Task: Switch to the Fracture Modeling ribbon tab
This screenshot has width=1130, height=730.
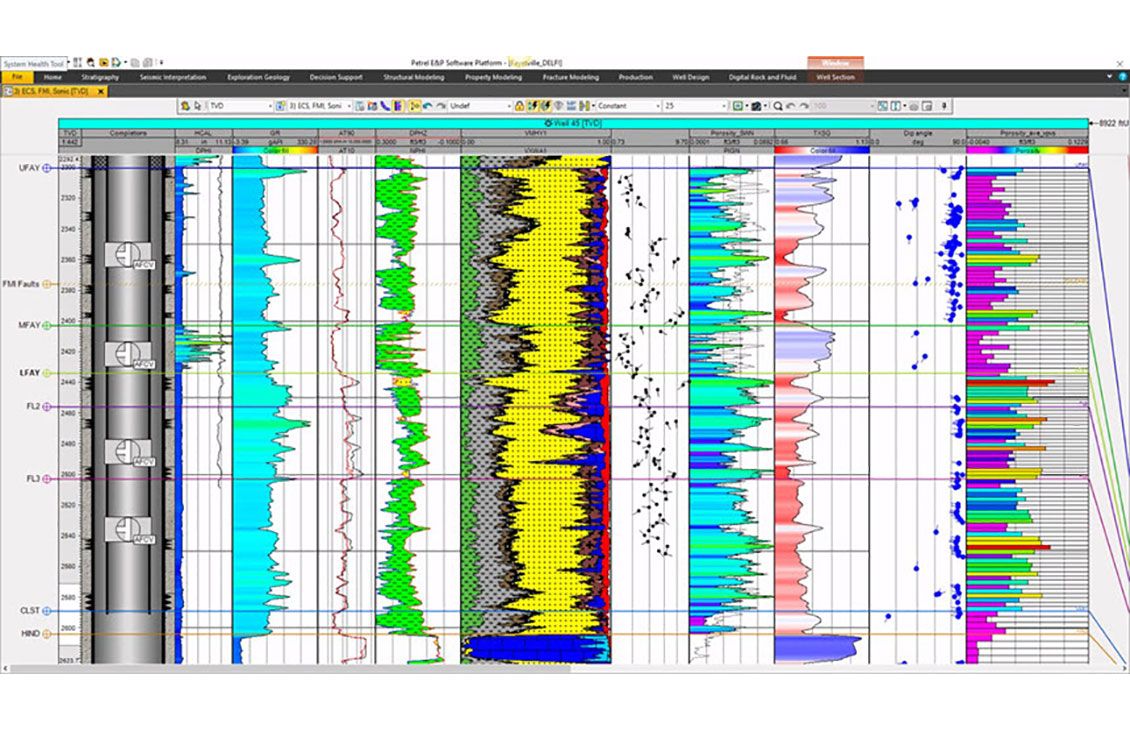Action: click(570, 77)
